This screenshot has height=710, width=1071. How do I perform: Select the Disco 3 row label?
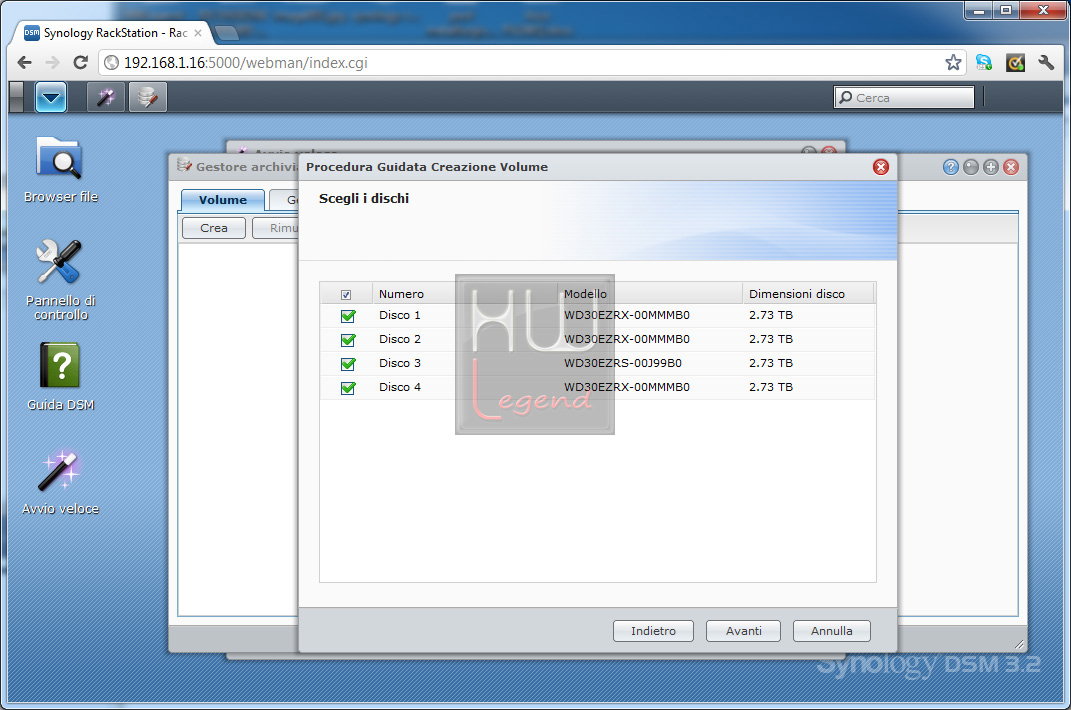(x=400, y=363)
